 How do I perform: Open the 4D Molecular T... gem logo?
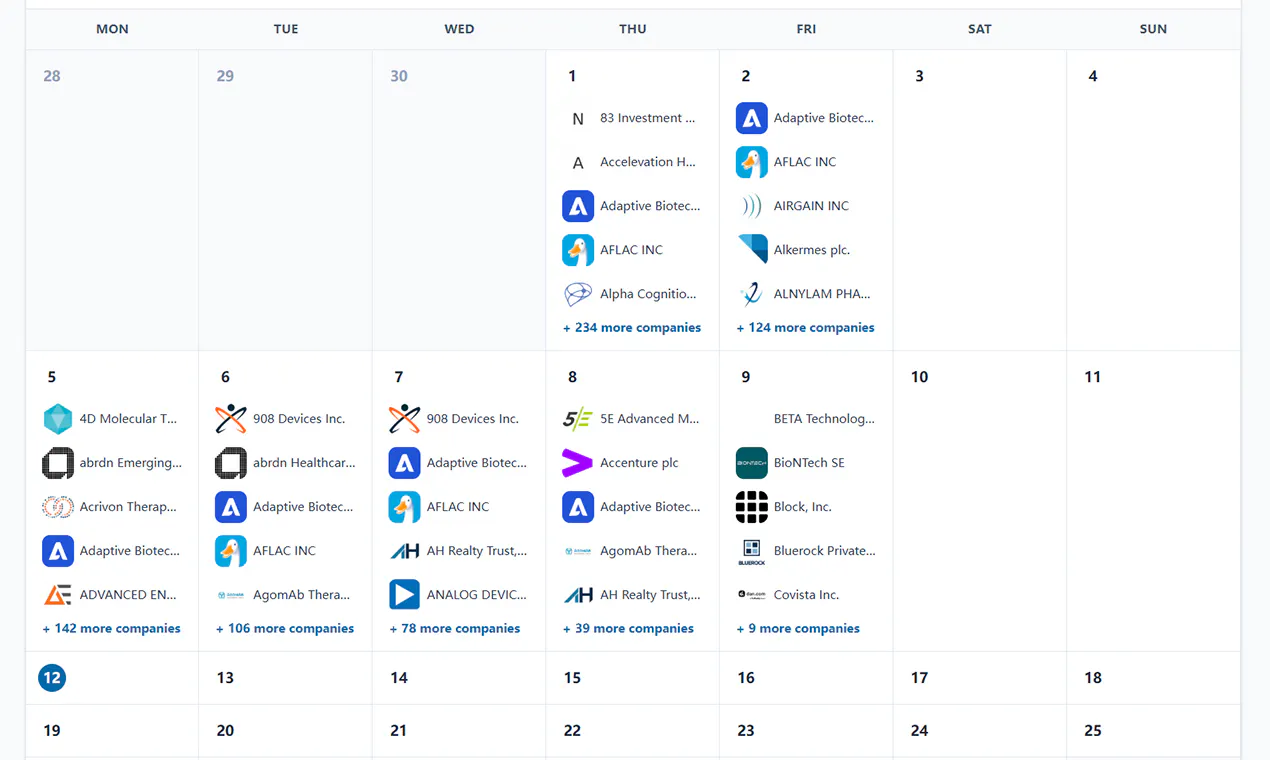(58, 419)
